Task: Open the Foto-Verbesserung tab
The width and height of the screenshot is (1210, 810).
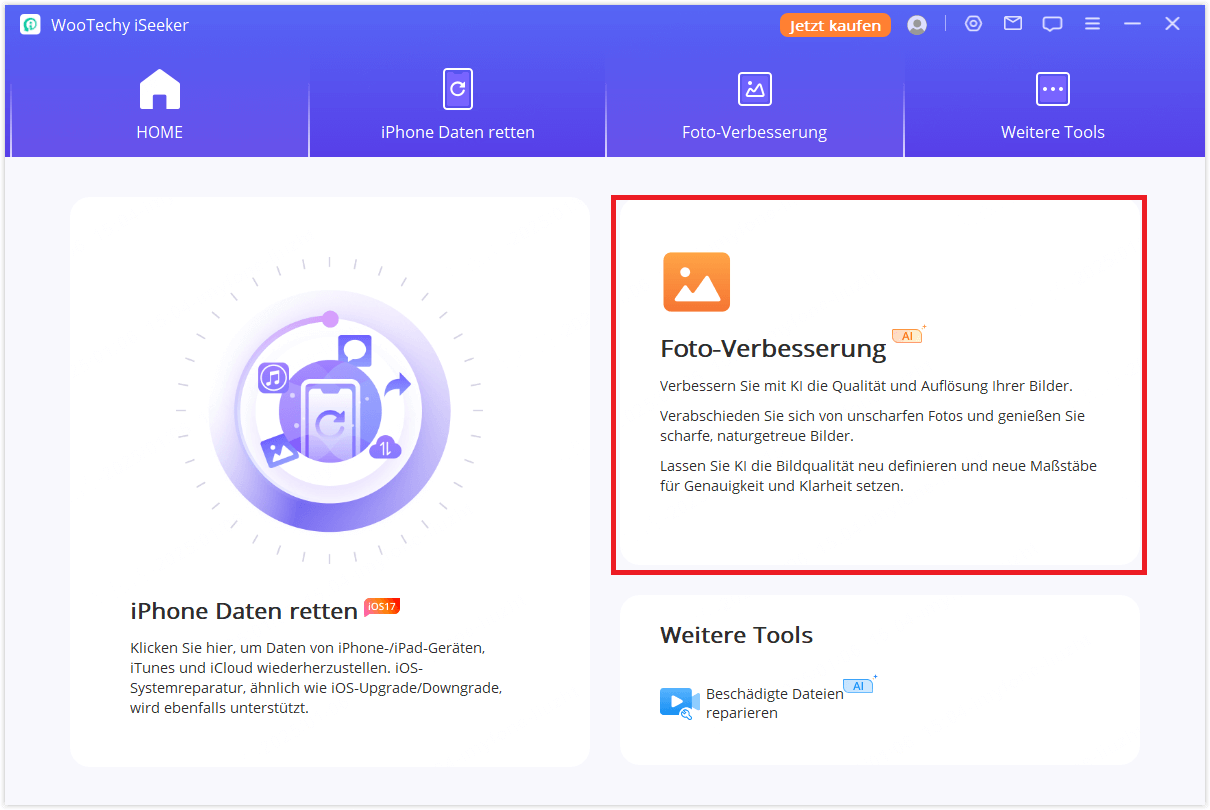Action: (754, 105)
